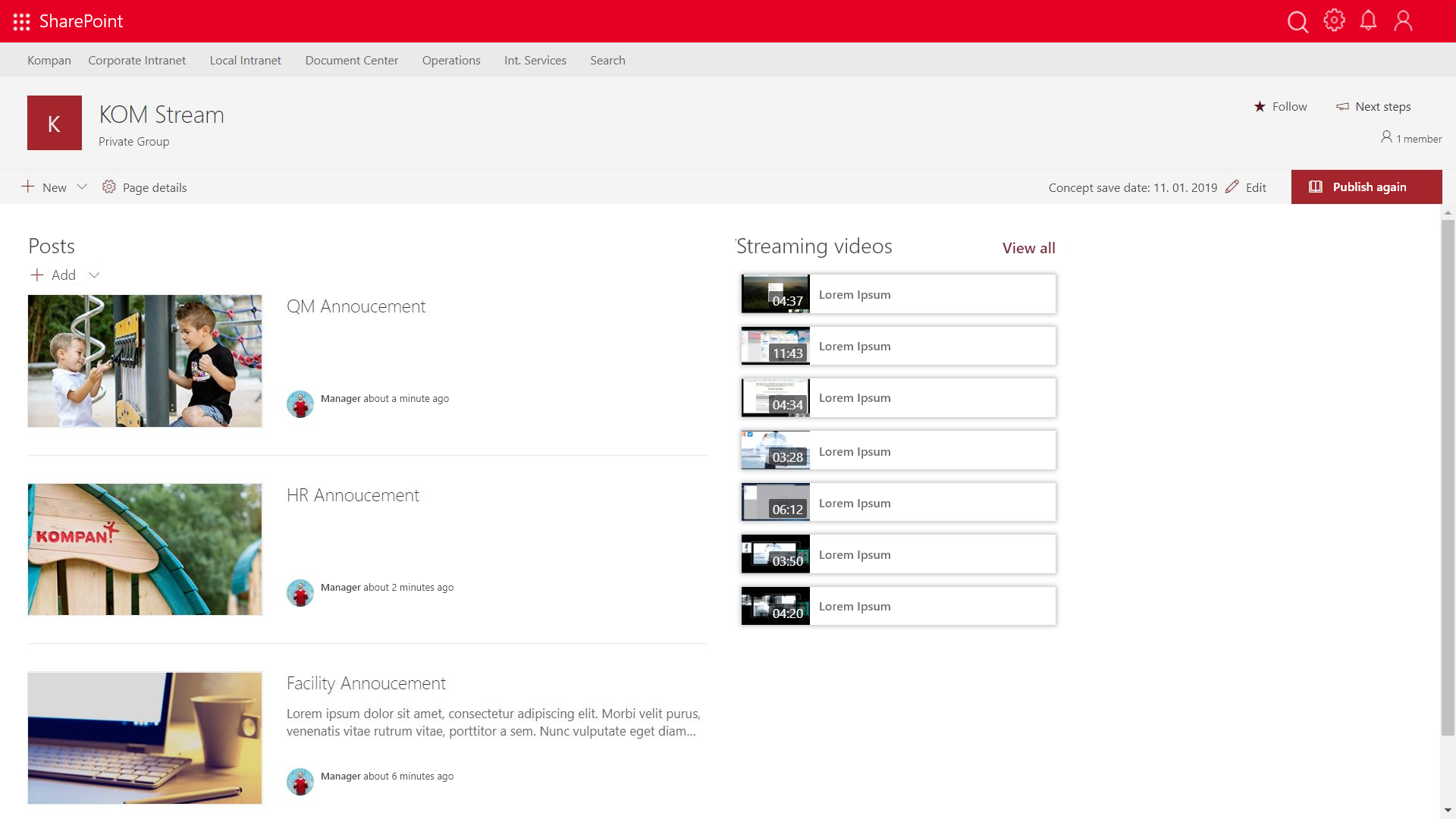Open notifications bell icon
This screenshot has width=1456, height=819.
1368,20
